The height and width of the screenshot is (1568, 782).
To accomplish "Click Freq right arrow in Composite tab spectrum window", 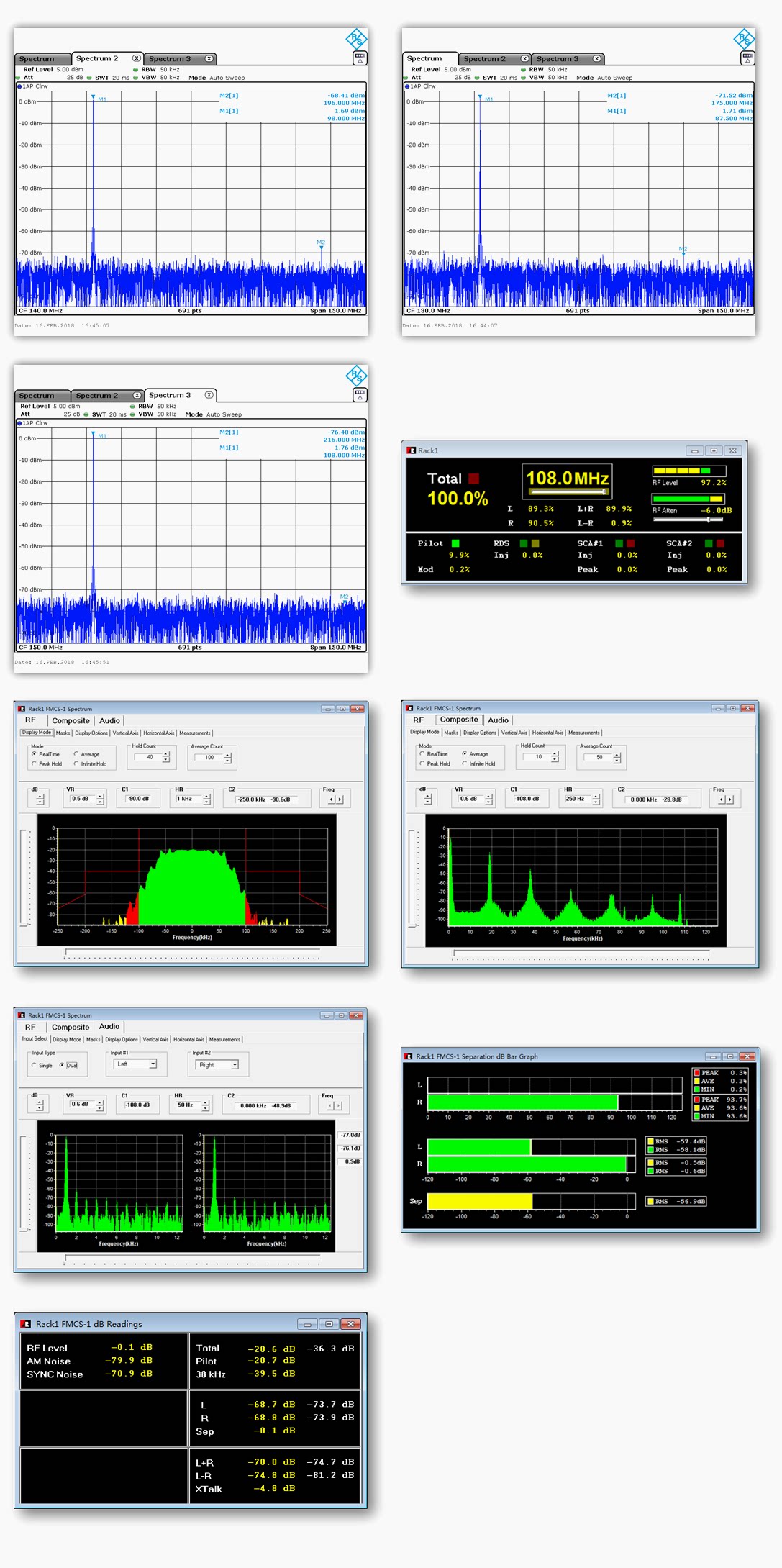I will (x=730, y=799).
